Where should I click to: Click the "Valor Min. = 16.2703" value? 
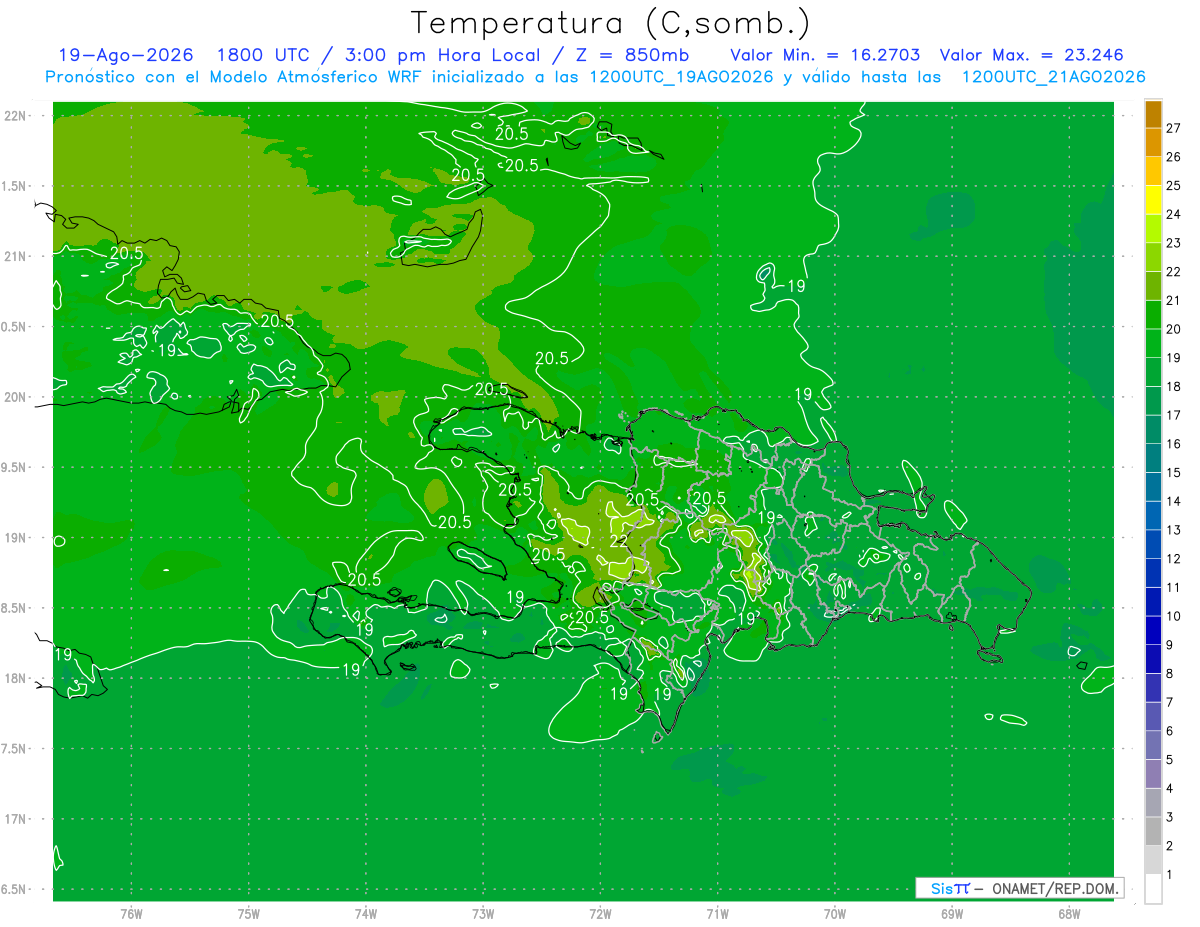tap(825, 55)
